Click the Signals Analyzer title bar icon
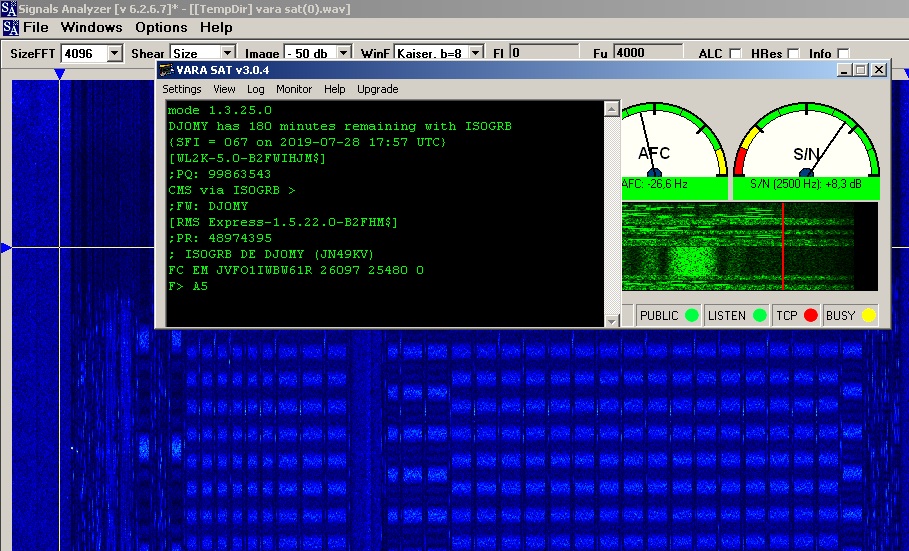909x551 pixels. (x=9, y=9)
